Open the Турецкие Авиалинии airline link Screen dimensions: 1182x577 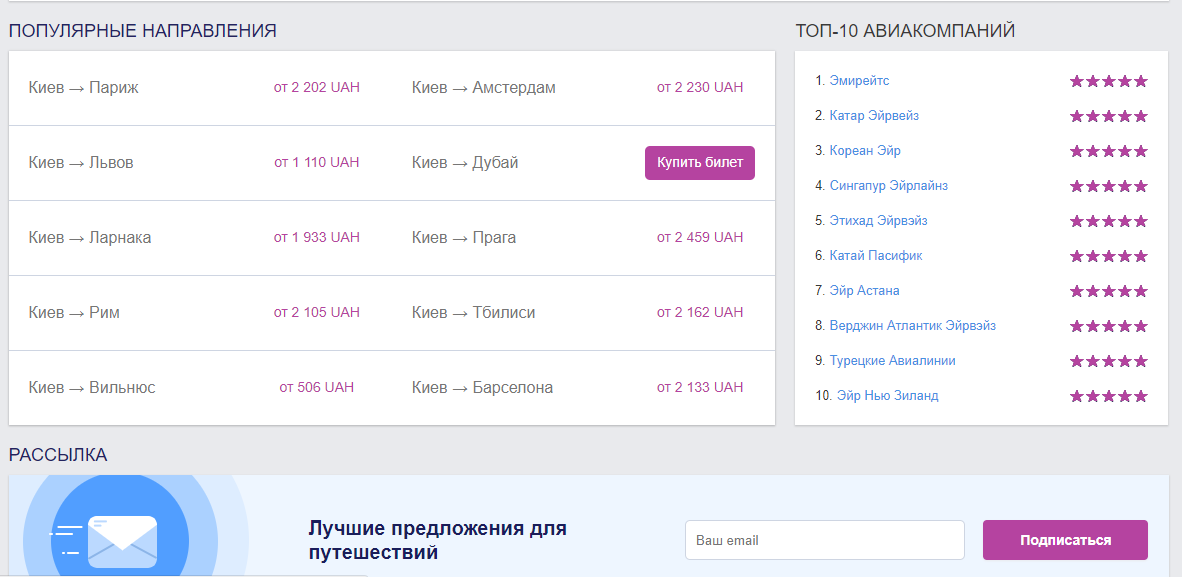pyautogui.click(x=893, y=361)
